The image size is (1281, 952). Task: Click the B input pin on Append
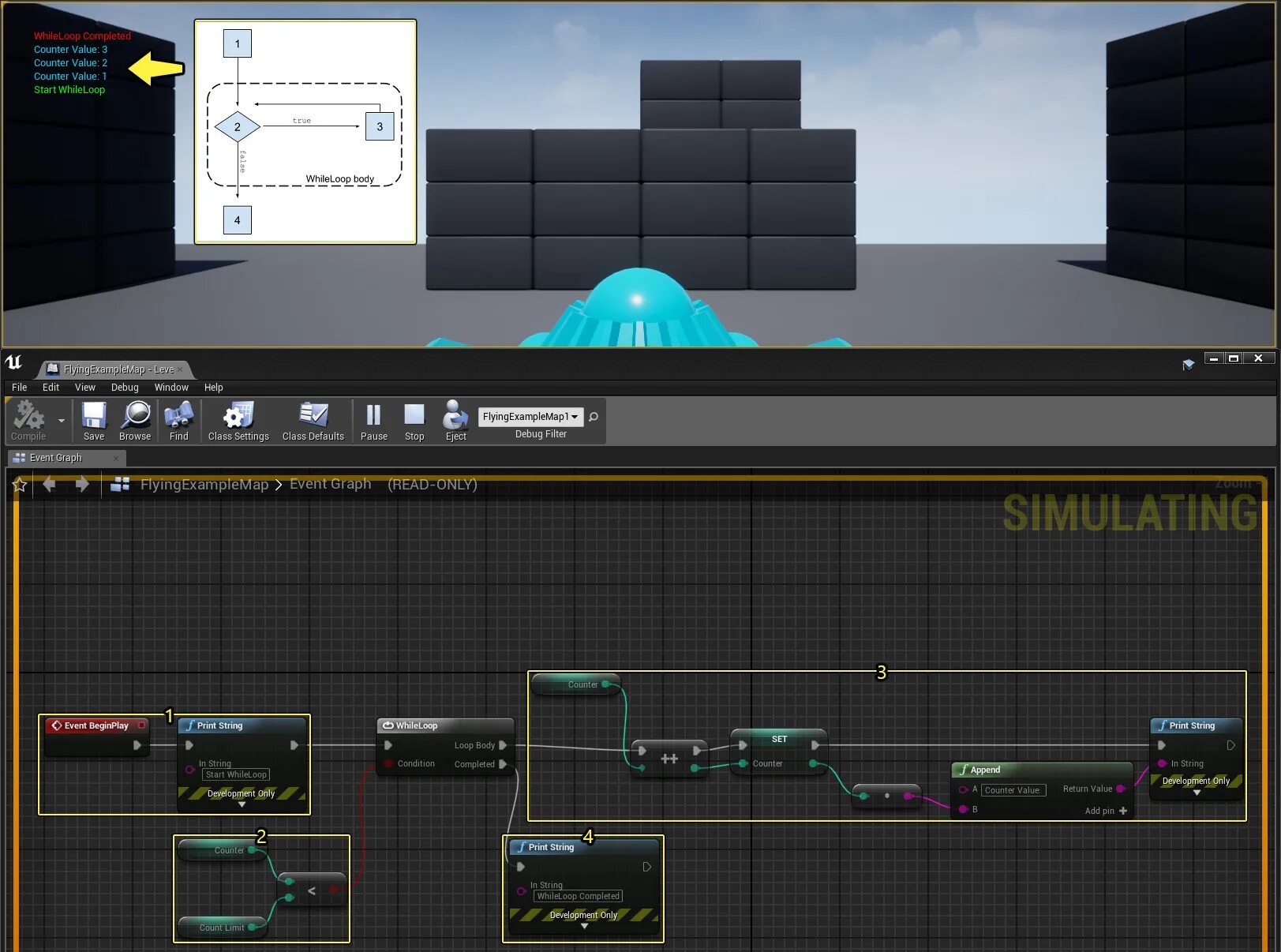pos(963,809)
